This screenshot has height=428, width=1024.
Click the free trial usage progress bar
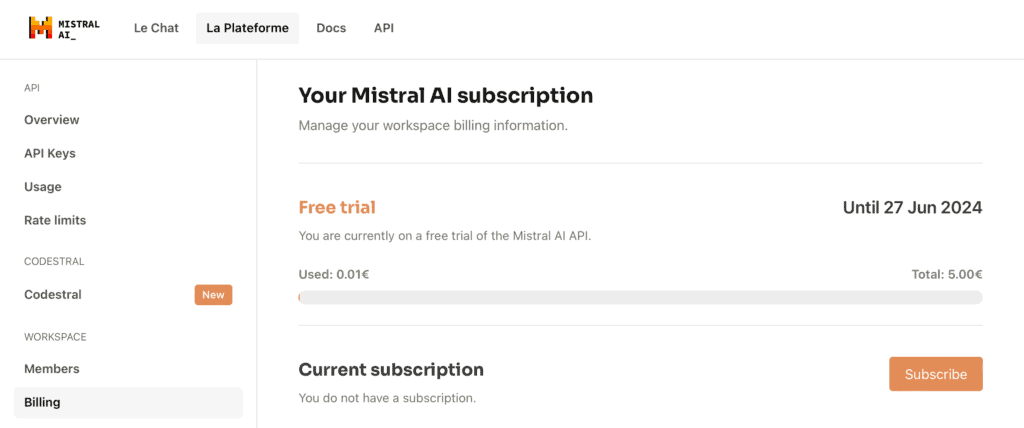(640, 297)
